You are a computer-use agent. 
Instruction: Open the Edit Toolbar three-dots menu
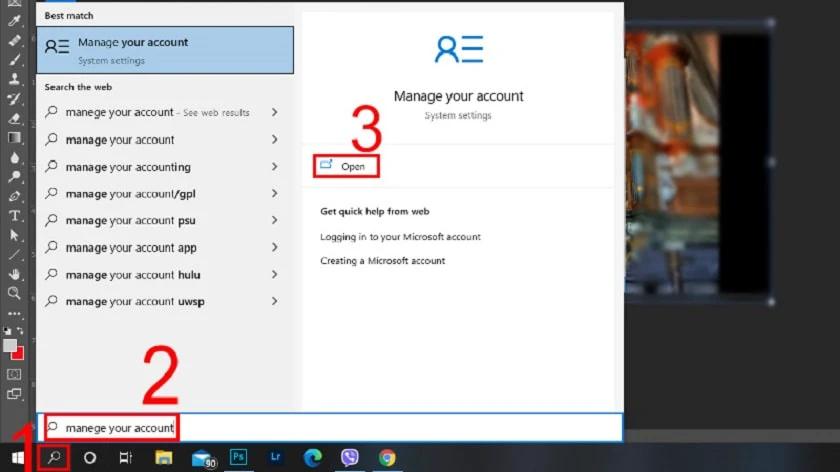(x=14, y=313)
